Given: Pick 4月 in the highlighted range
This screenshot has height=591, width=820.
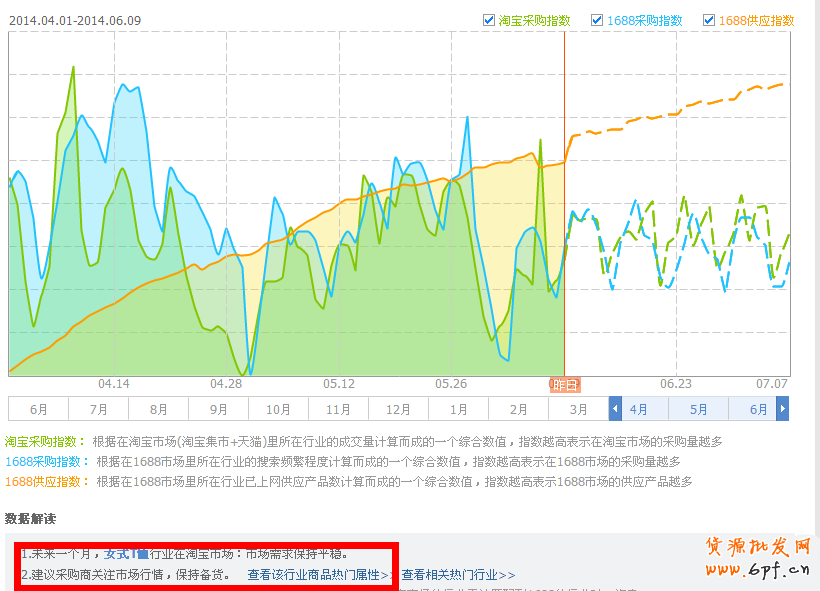Looking at the screenshot, I should coord(638,409).
